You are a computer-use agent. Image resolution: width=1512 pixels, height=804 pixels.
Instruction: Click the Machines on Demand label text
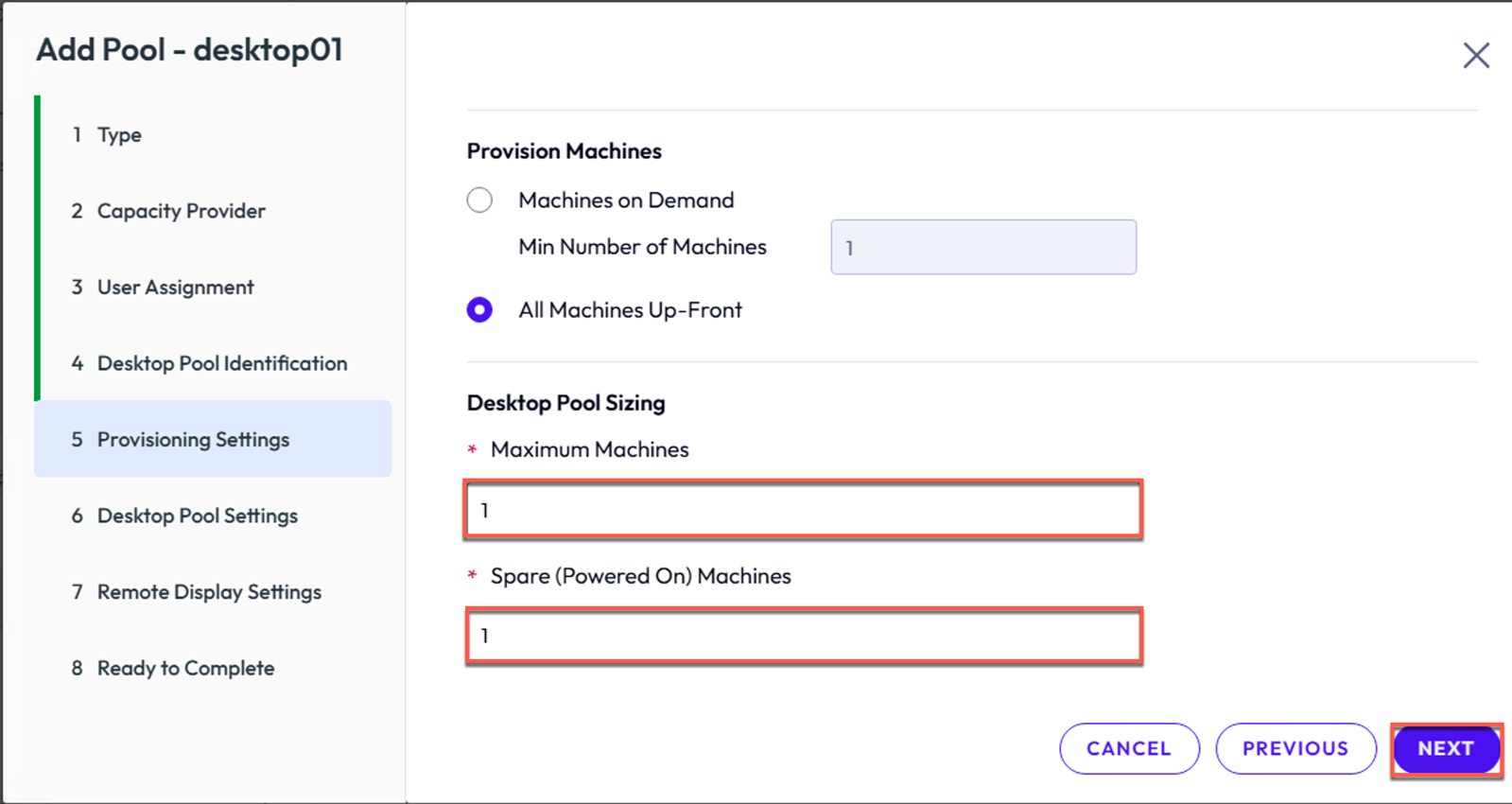626,201
